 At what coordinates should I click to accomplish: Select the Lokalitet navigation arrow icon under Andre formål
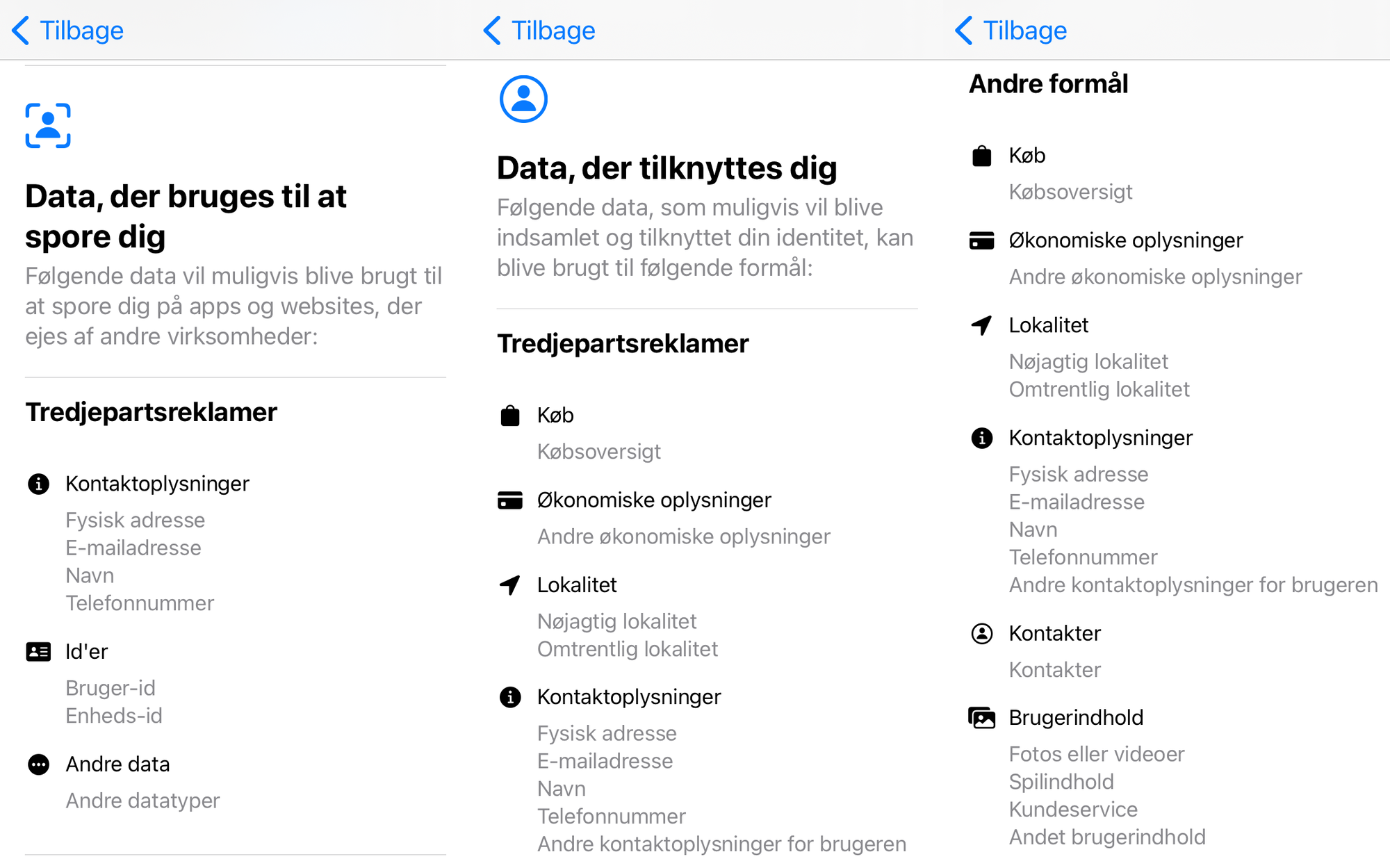(981, 325)
